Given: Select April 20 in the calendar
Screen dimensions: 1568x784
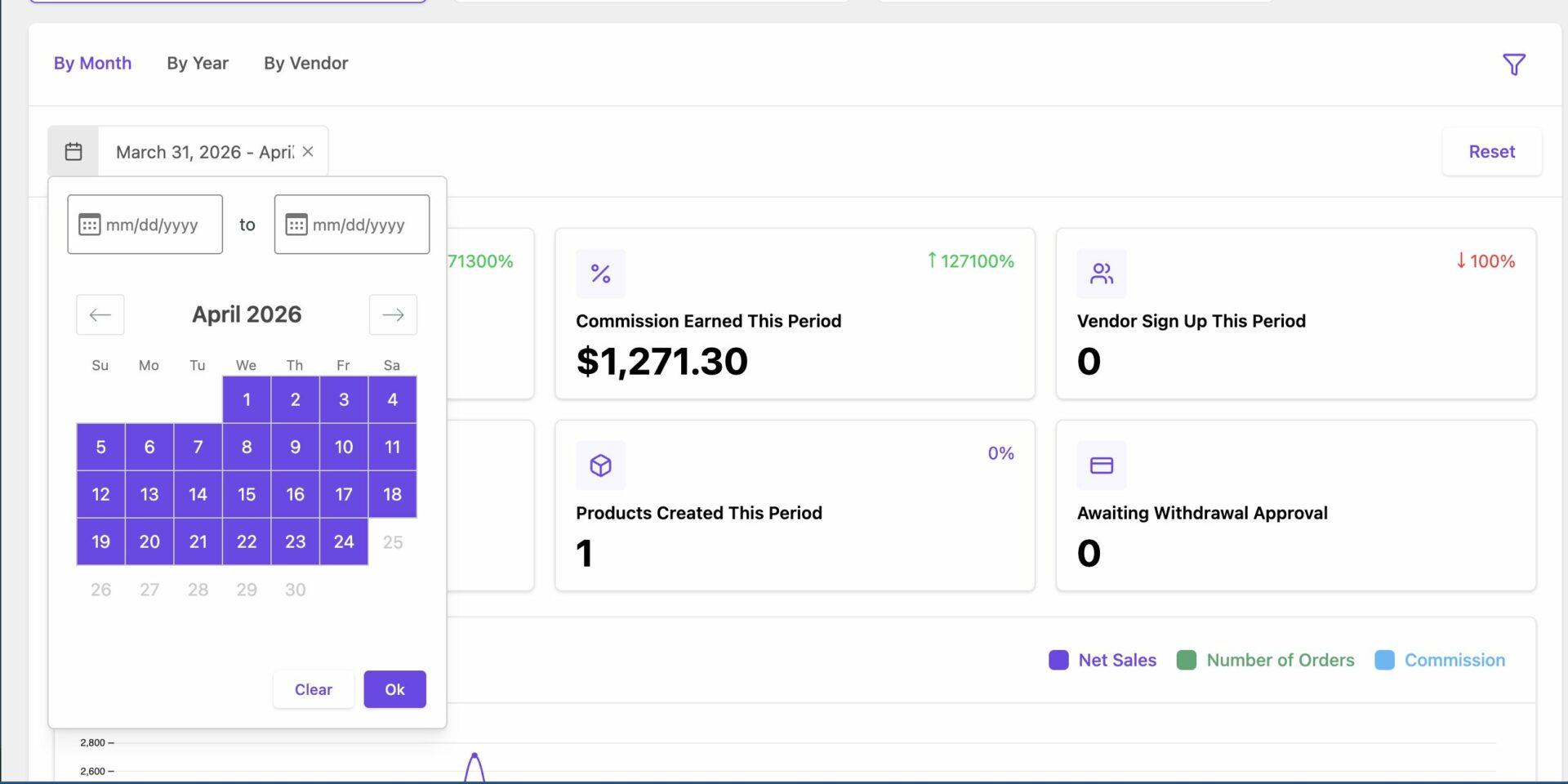Looking at the screenshot, I should point(149,541).
